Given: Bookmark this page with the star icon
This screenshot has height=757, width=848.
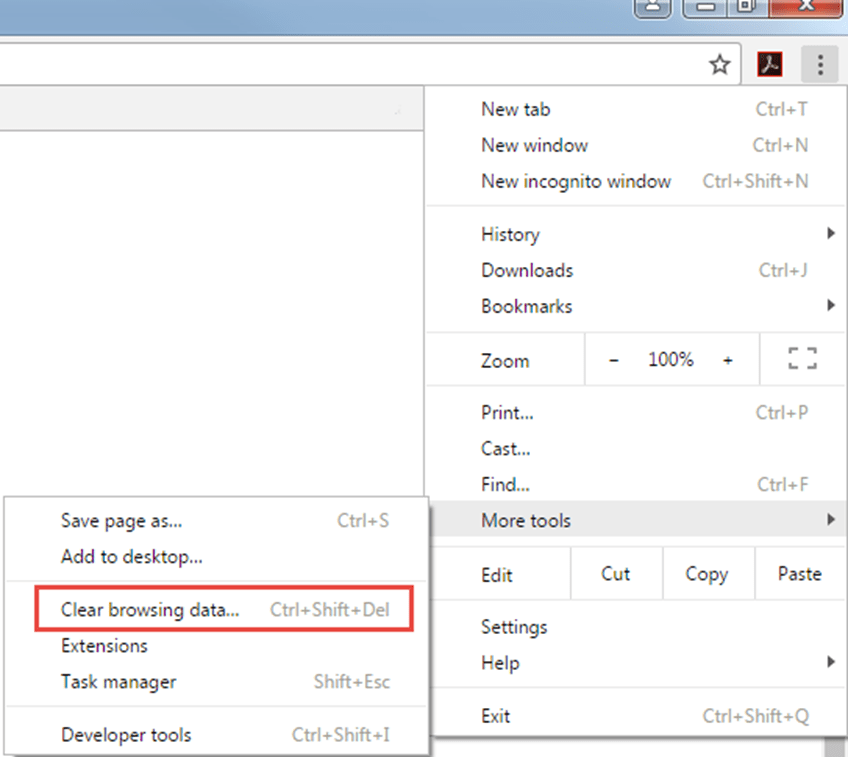Looking at the screenshot, I should (720, 65).
